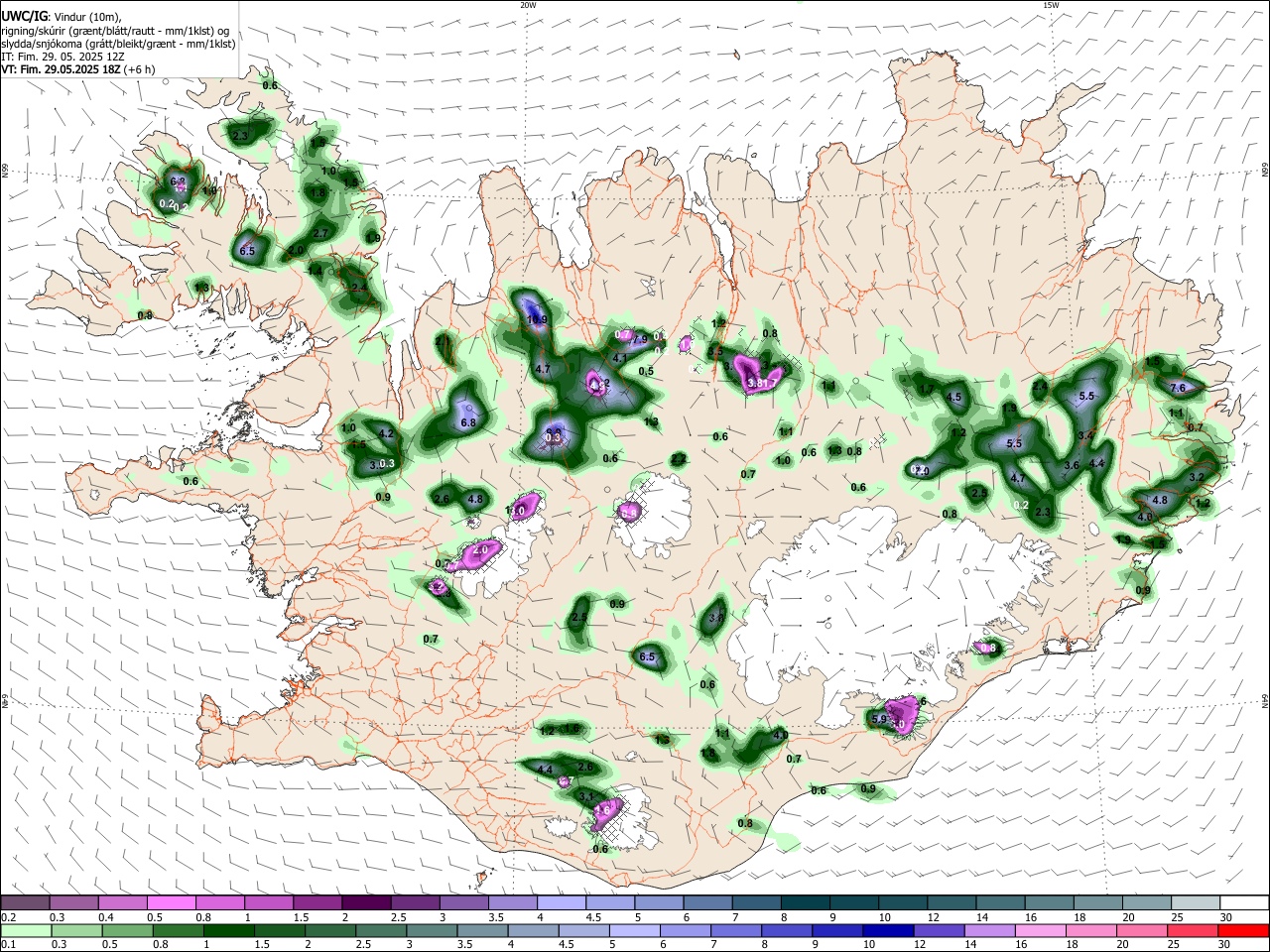
Task: Select lower legend grey-green swatch between 3 and 3.5
Action: [x=432, y=931]
